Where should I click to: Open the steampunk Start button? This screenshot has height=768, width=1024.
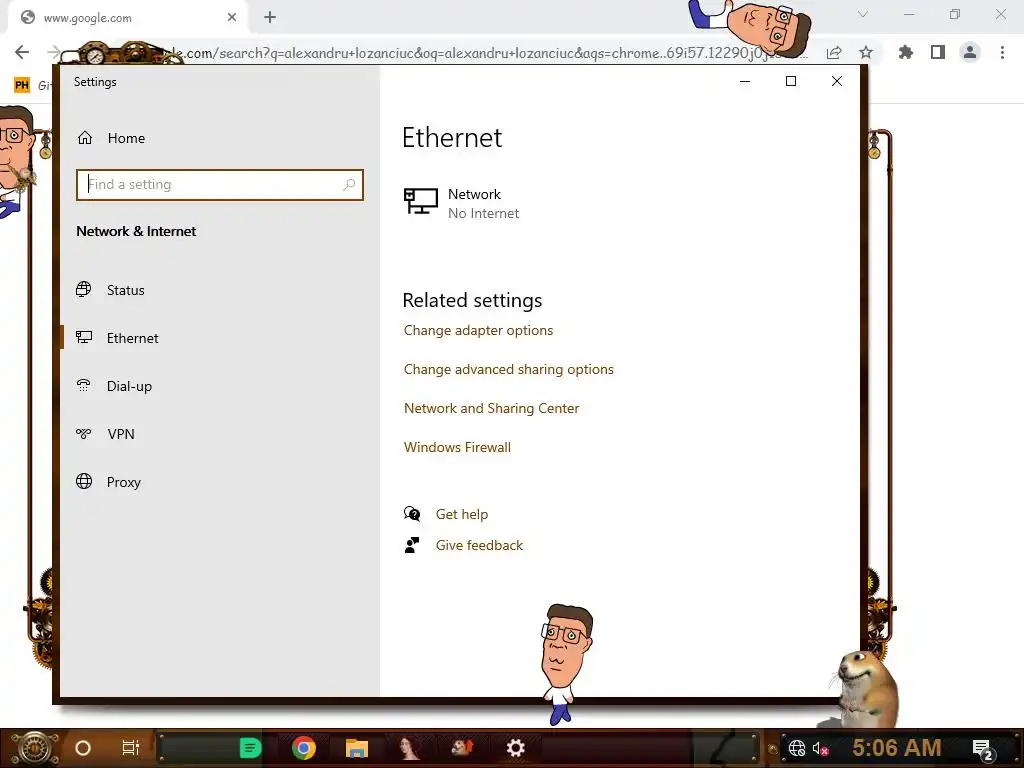pyautogui.click(x=34, y=748)
